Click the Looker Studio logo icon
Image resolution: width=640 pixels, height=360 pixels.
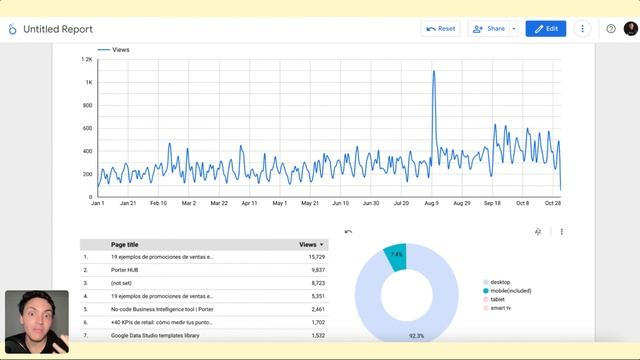point(12,29)
